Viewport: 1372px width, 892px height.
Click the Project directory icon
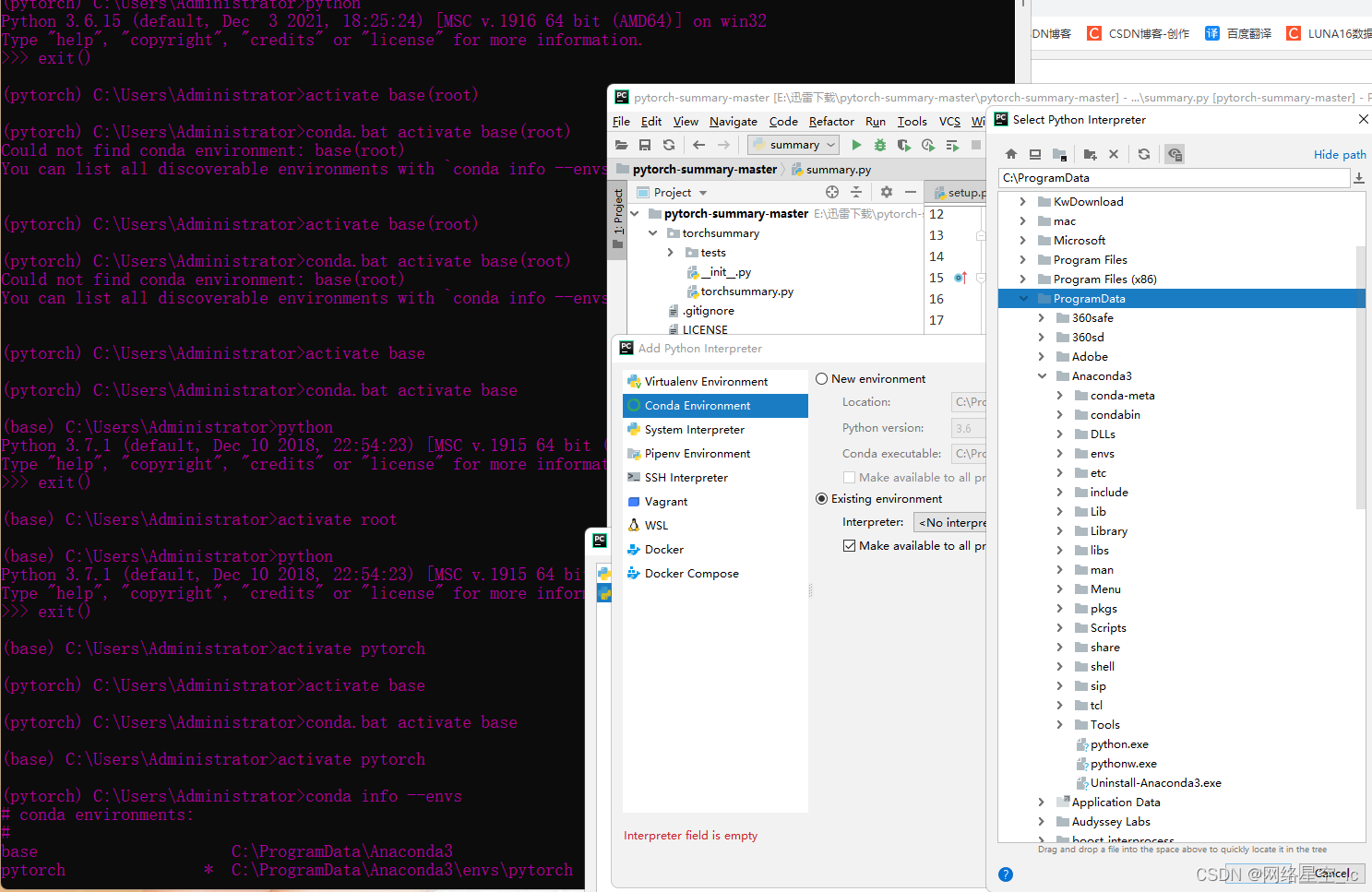click(x=1059, y=154)
